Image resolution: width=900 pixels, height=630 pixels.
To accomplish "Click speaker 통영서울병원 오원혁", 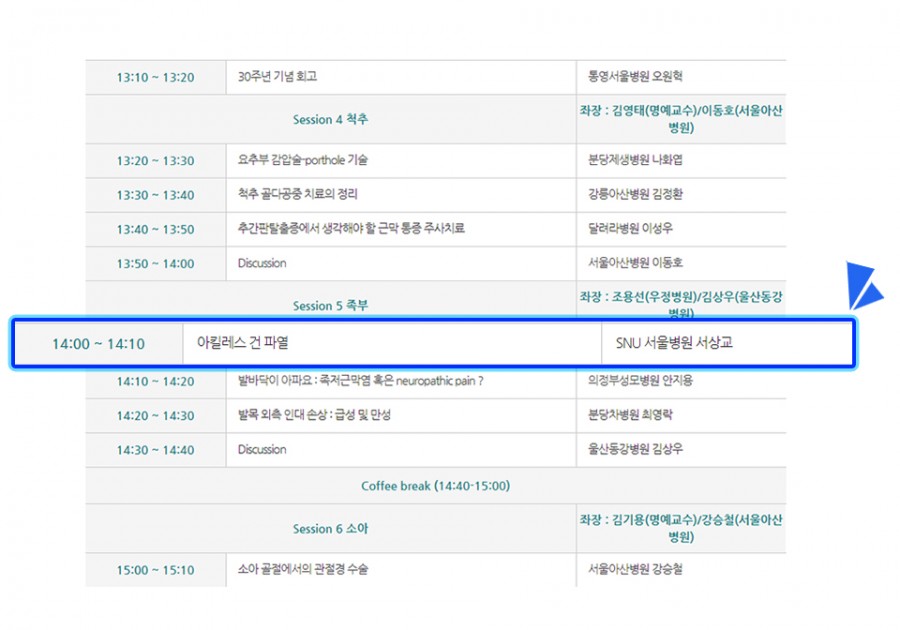I will coord(635,77).
